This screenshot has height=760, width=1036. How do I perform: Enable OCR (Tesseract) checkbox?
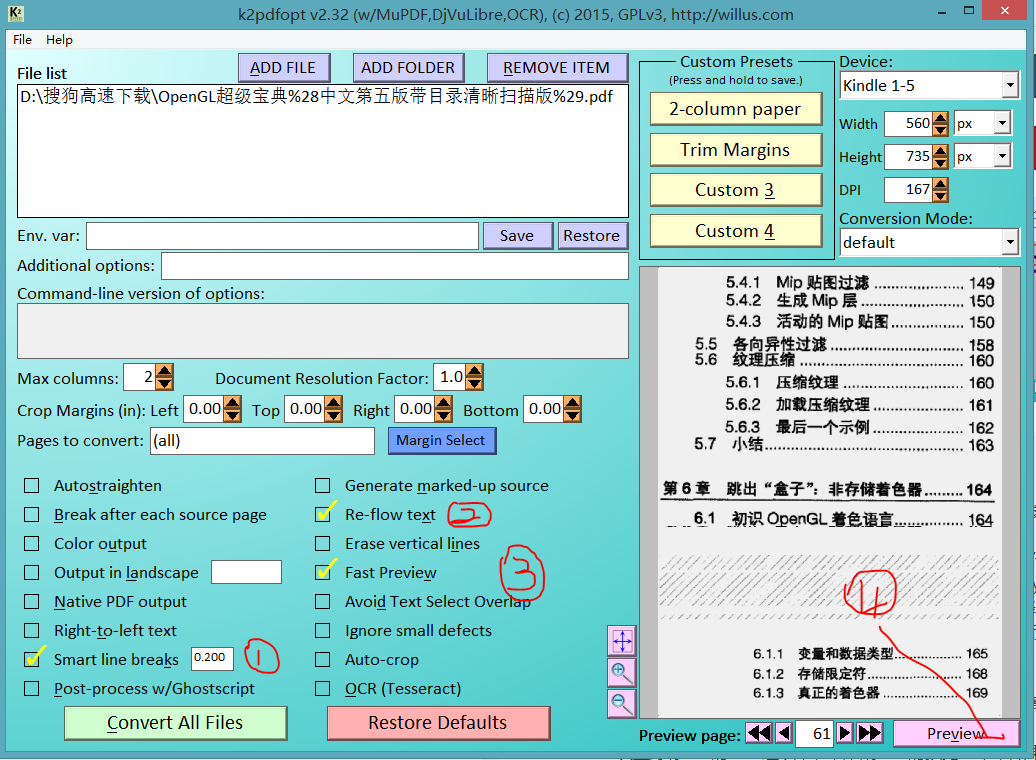[323, 689]
